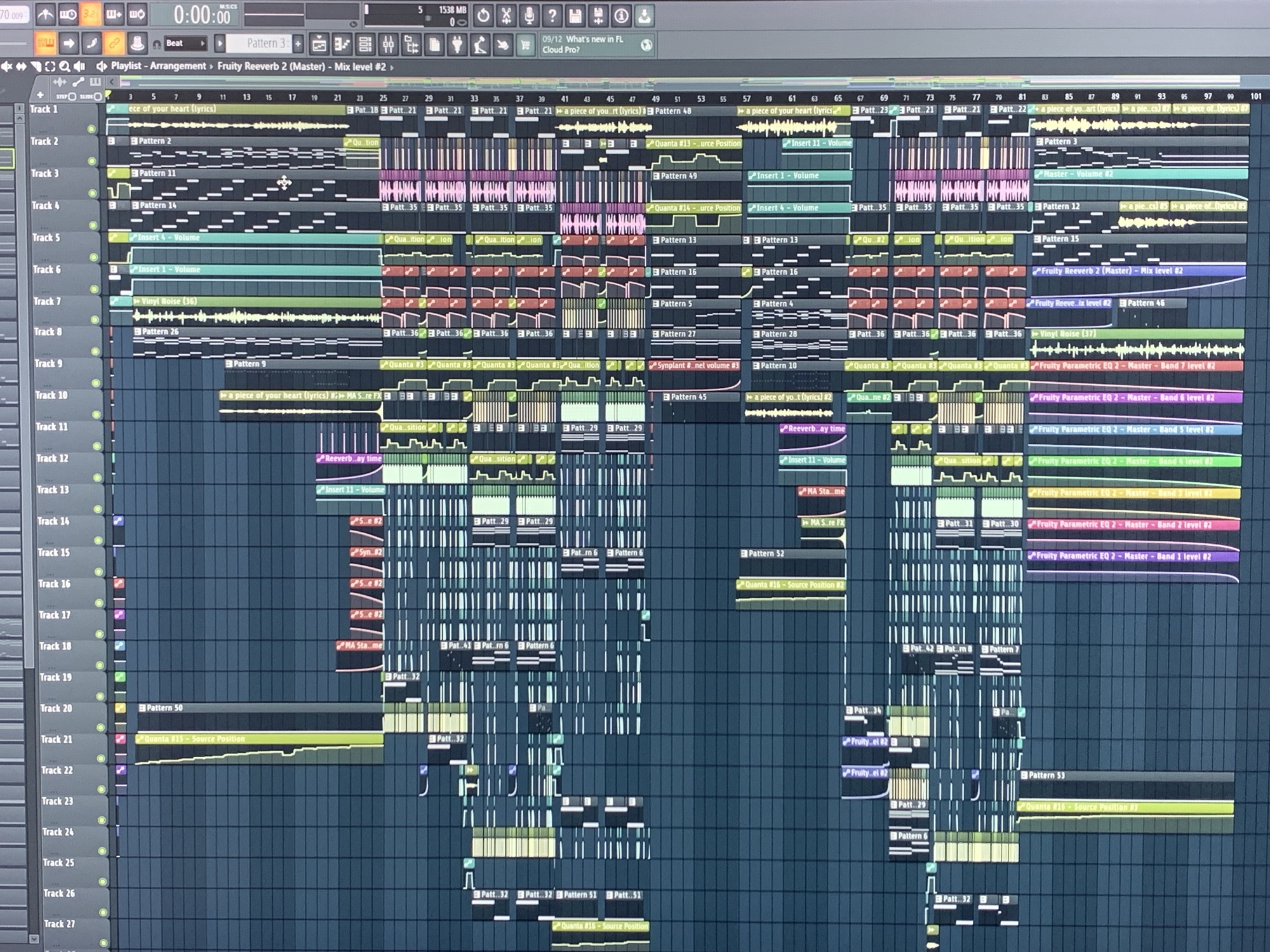Open the project browser icon
This screenshot has width=1270, height=952.
pyautogui.click(x=411, y=45)
